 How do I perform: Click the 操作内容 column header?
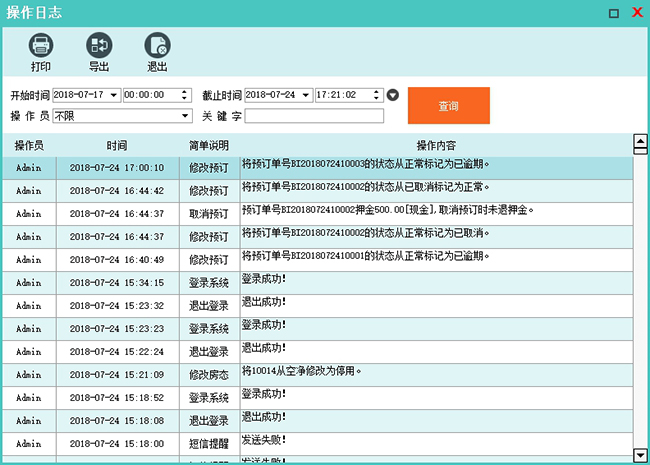tap(436, 145)
